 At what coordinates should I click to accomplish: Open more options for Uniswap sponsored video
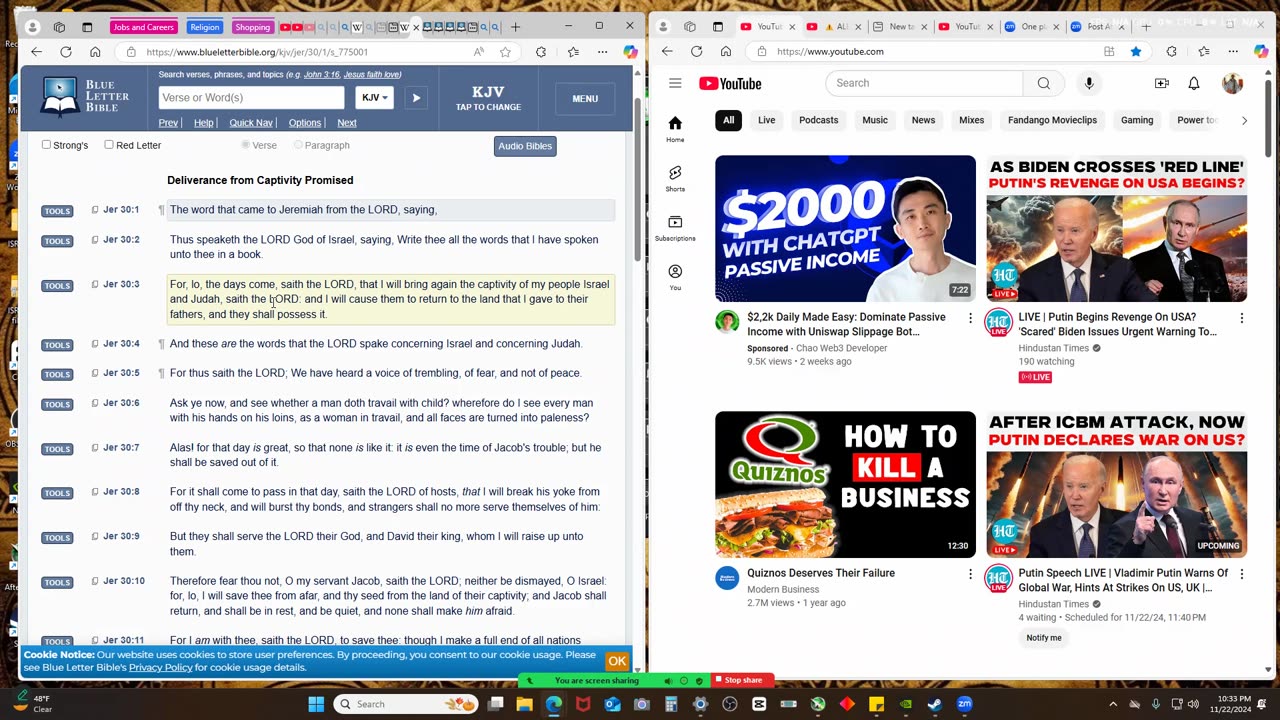click(970, 318)
